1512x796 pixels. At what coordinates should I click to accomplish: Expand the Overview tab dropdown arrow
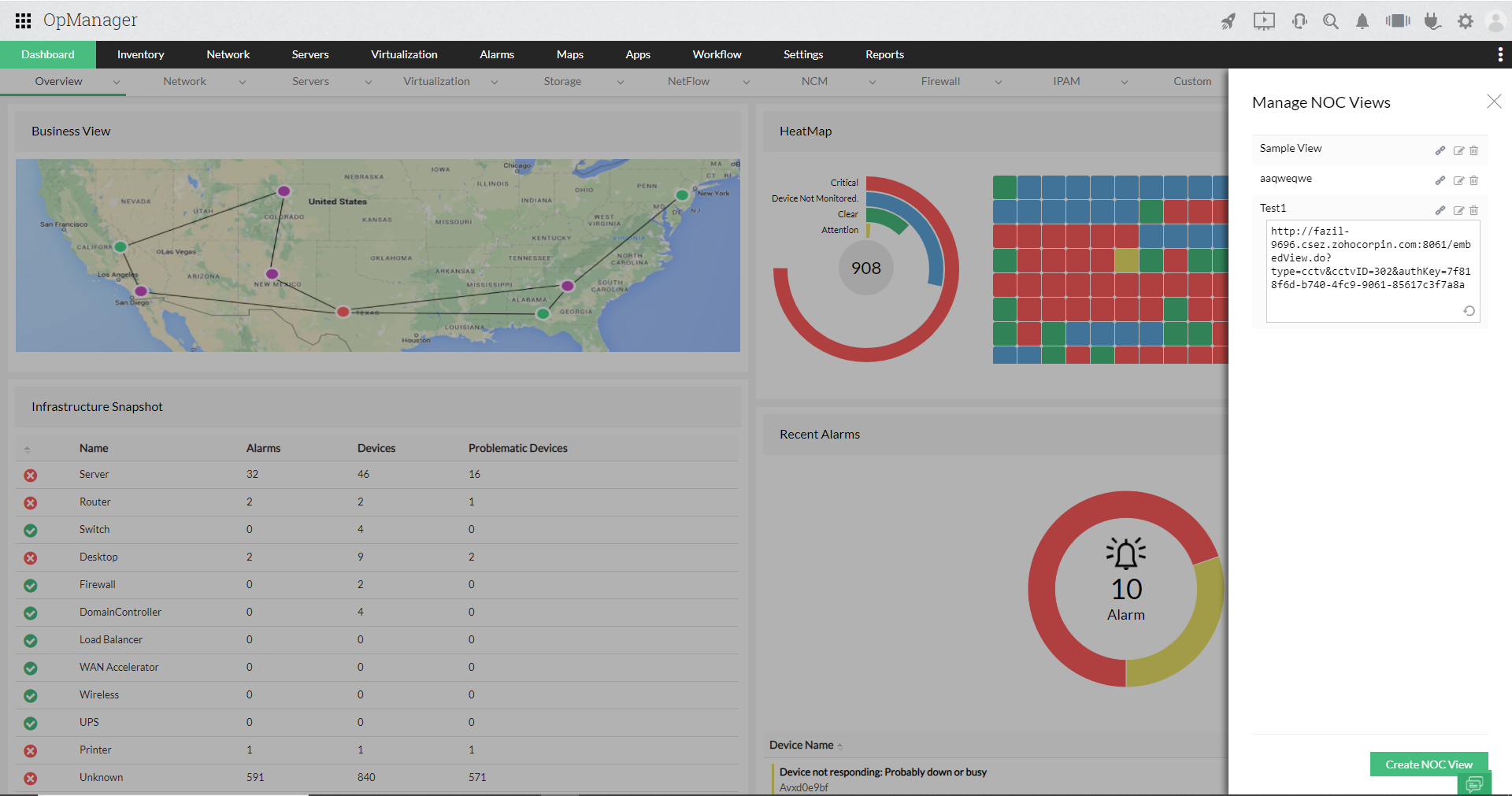[117, 82]
